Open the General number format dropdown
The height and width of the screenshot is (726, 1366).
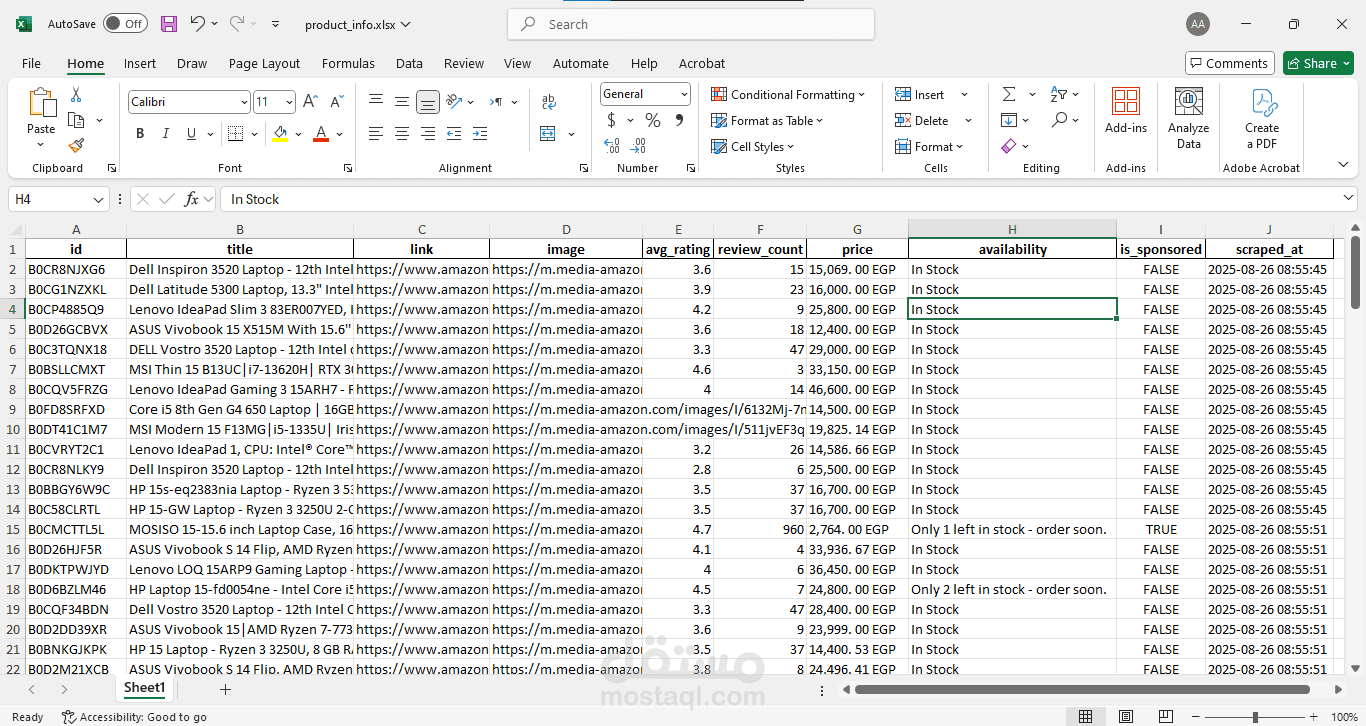click(684, 94)
